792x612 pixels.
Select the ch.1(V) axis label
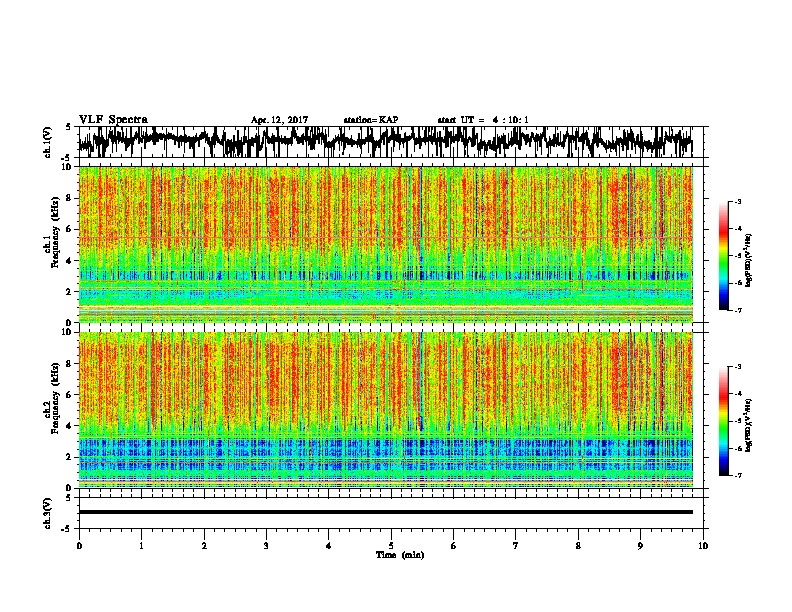pos(48,142)
